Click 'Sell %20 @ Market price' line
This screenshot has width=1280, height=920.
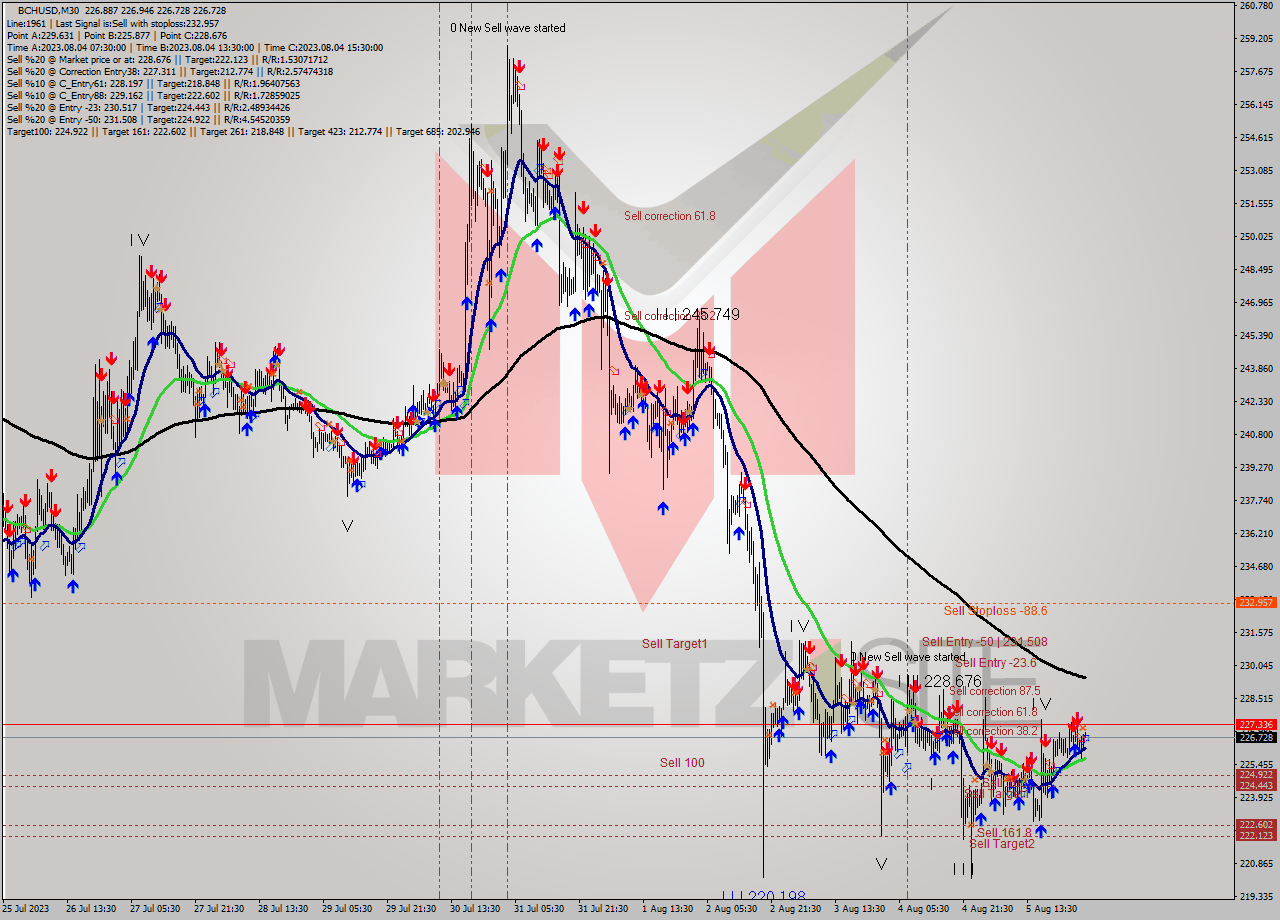point(167,59)
